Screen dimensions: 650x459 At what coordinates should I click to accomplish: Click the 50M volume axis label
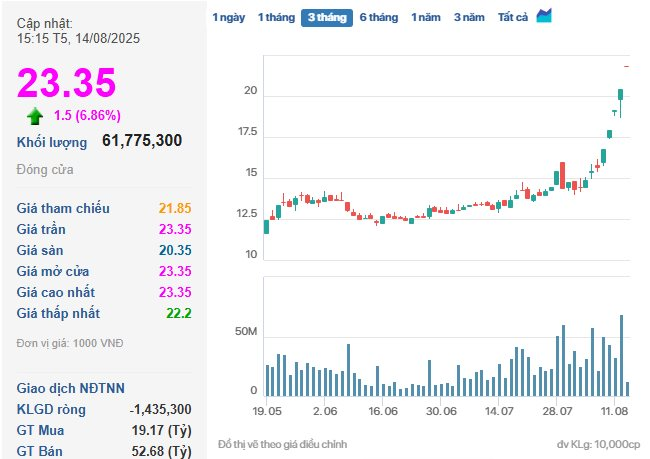(246, 332)
